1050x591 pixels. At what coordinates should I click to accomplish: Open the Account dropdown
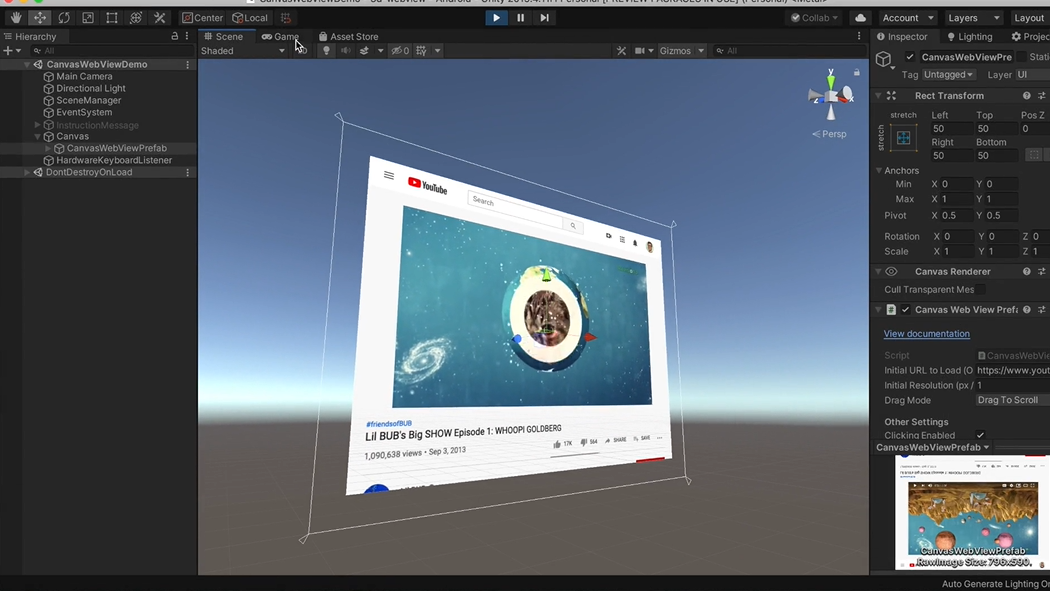coord(907,18)
